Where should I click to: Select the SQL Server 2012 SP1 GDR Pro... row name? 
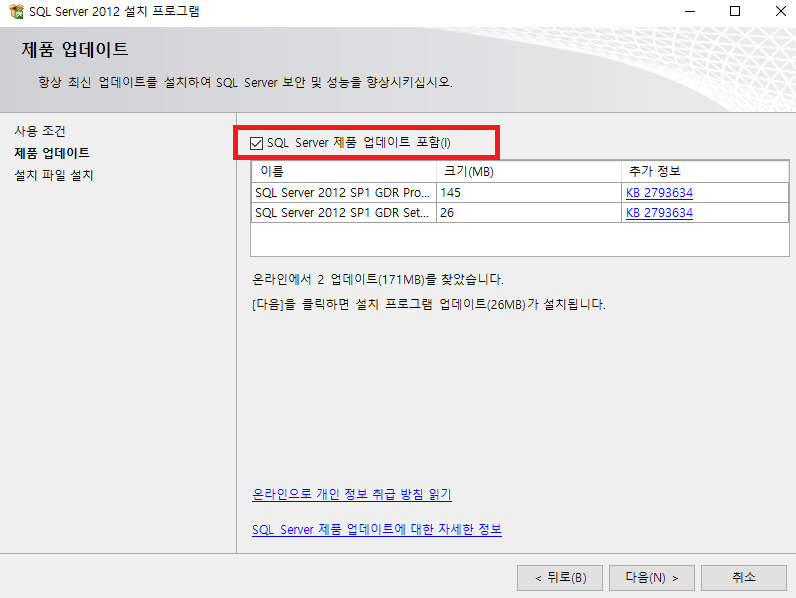click(344, 193)
